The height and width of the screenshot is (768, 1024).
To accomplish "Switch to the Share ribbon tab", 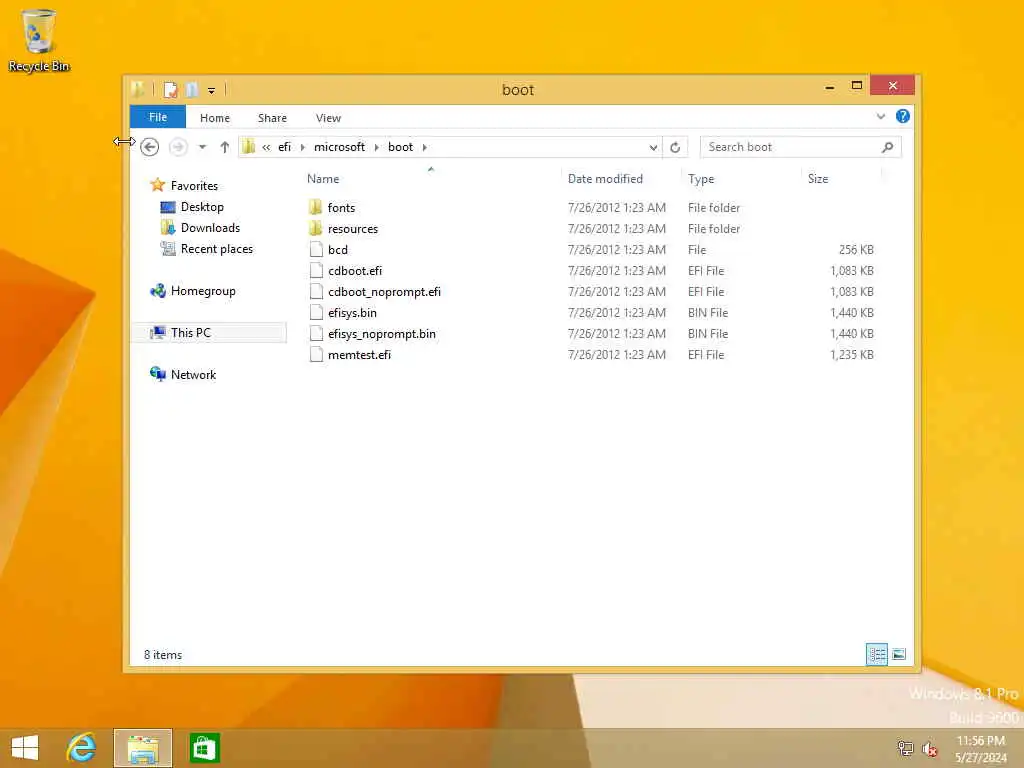I will pyautogui.click(x=272, y=118).
